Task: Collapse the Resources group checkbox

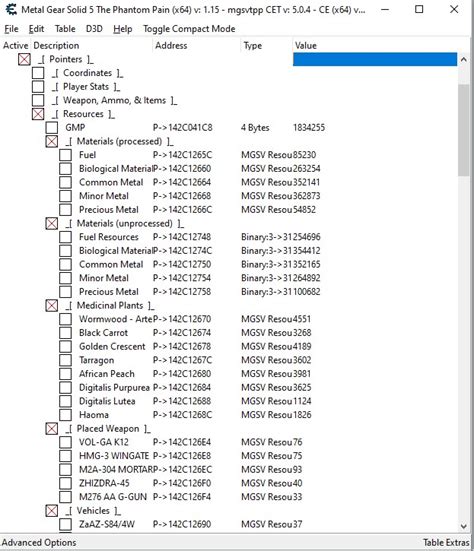Action: pyautogui.click(x=38, y=114)
